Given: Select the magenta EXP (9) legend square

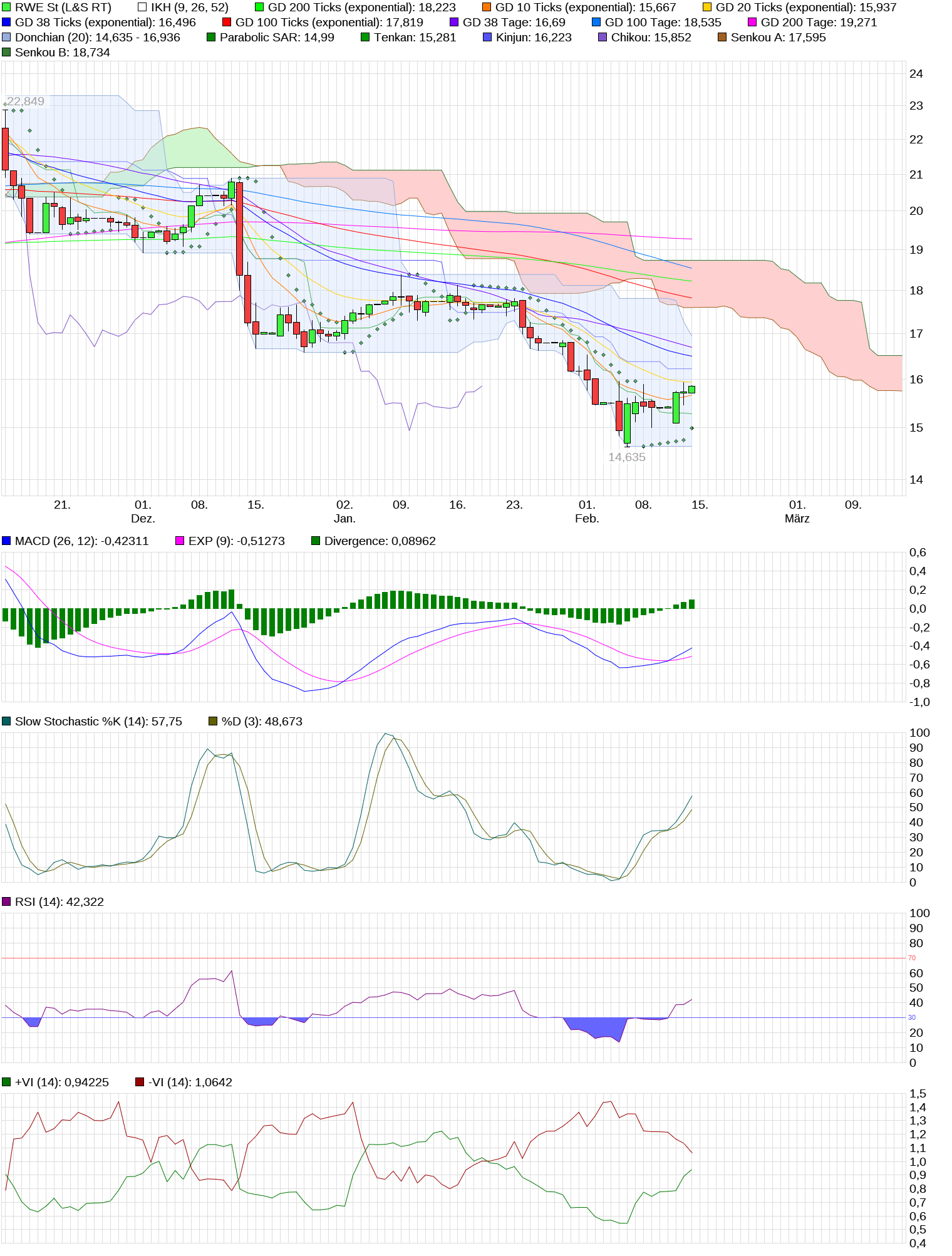Looking at the screenshot, I should click(x=180, y=541).
